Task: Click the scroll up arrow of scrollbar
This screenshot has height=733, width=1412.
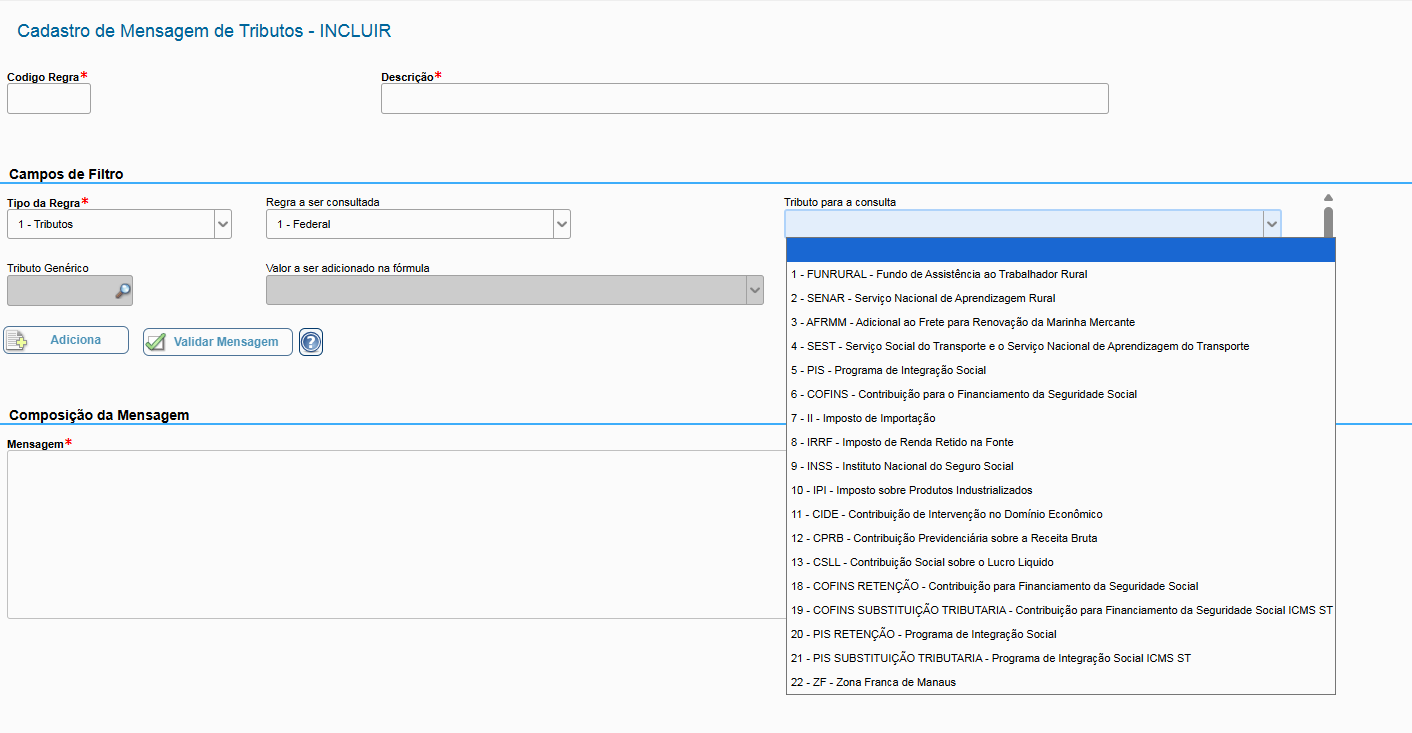Action: pyautogui.click(x=1328, y=198)
